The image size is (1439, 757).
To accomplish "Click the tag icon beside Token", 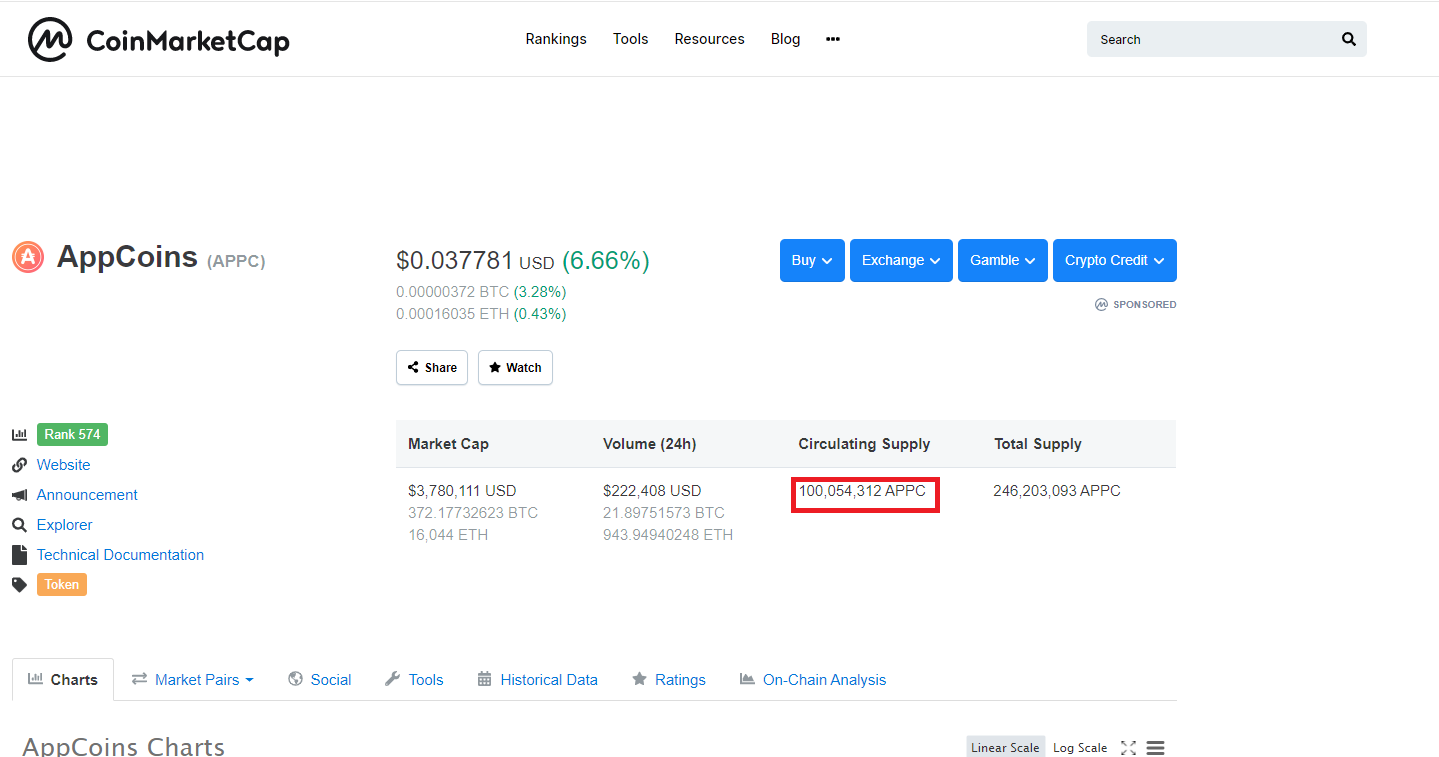I will tap(19, 585).
